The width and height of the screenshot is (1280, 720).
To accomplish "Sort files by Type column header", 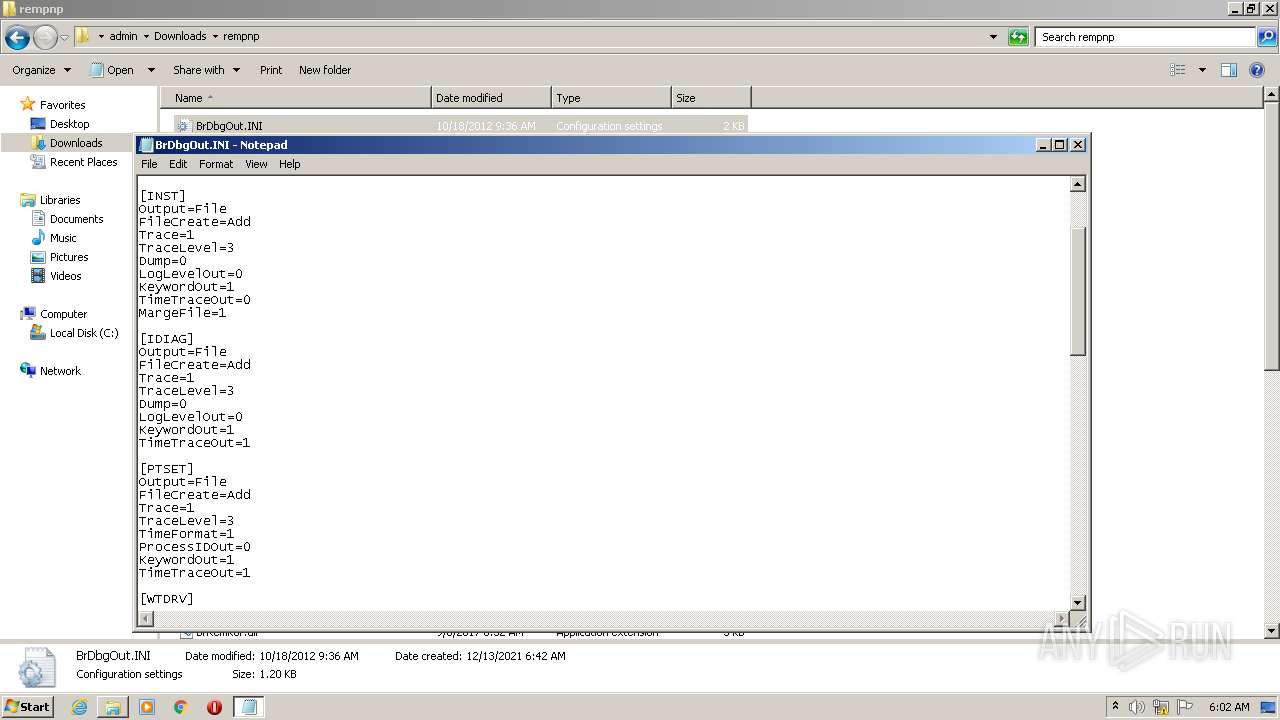I will [x=611, y=98].
